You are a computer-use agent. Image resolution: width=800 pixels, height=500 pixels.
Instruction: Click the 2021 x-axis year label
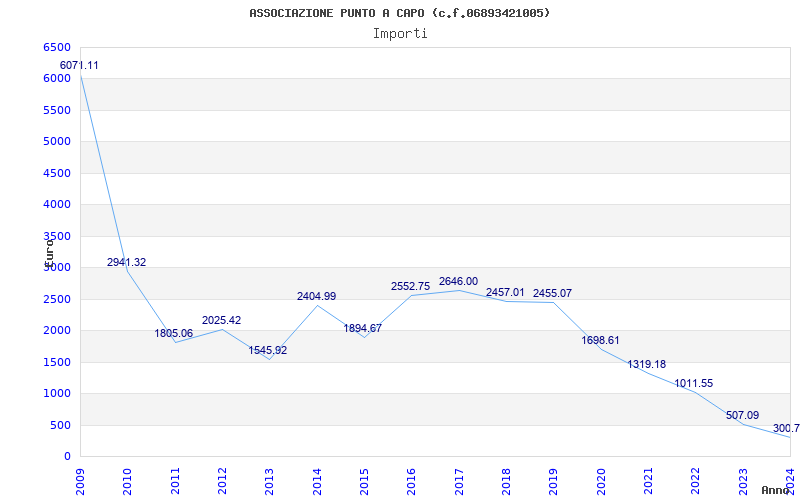(648, 482)
